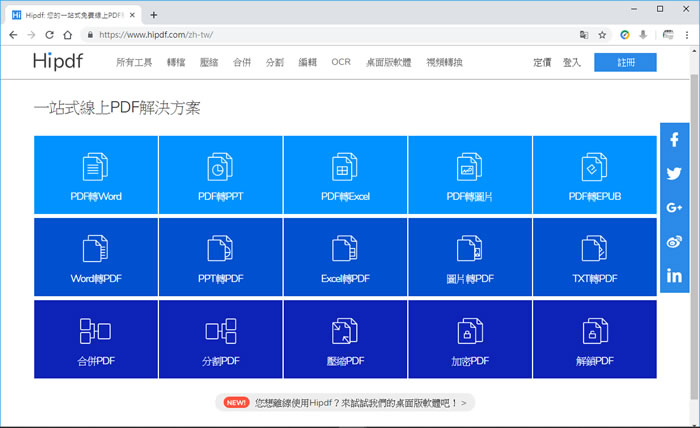The image size is (700, 428).
Task: Go to browser home page icon
Action: point(67,35)
